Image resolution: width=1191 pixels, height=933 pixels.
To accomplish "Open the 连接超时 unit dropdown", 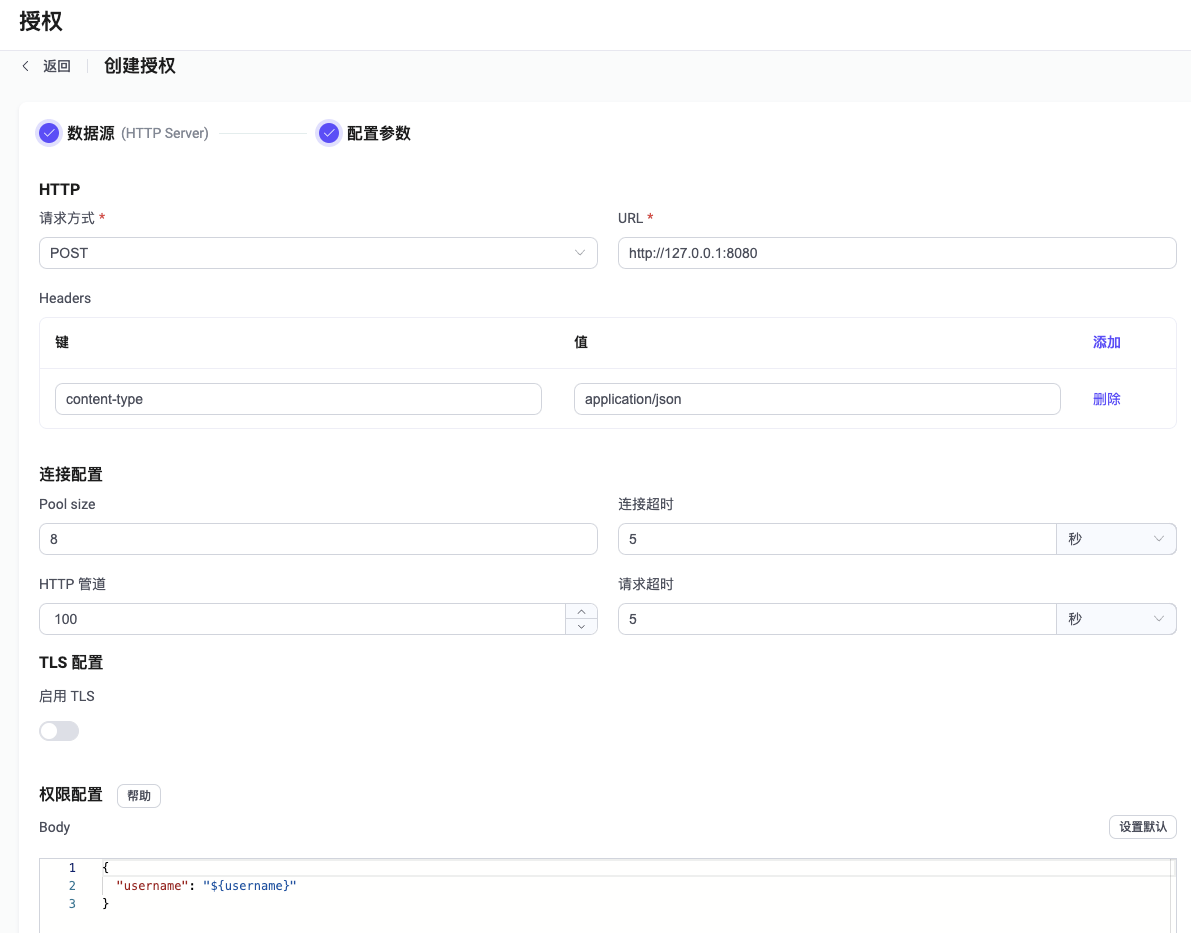I will click(x=1115, y=539).
